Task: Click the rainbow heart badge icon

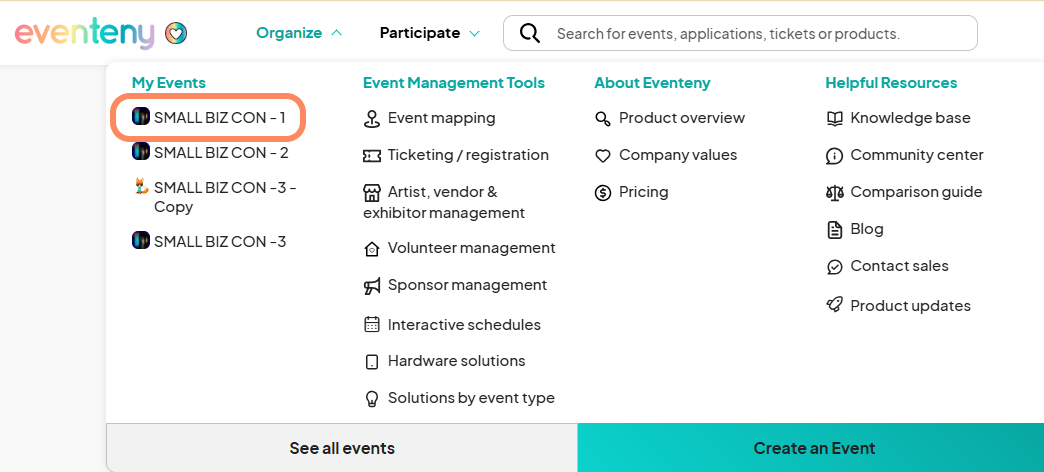Action: (x=176, y=33)
